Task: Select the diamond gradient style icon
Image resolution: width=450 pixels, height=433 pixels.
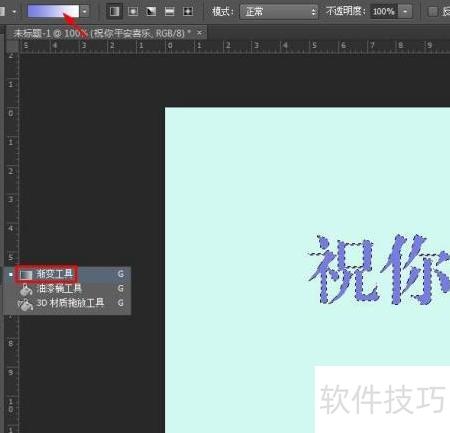Action: pyautogui.click(x=188, y=12)
